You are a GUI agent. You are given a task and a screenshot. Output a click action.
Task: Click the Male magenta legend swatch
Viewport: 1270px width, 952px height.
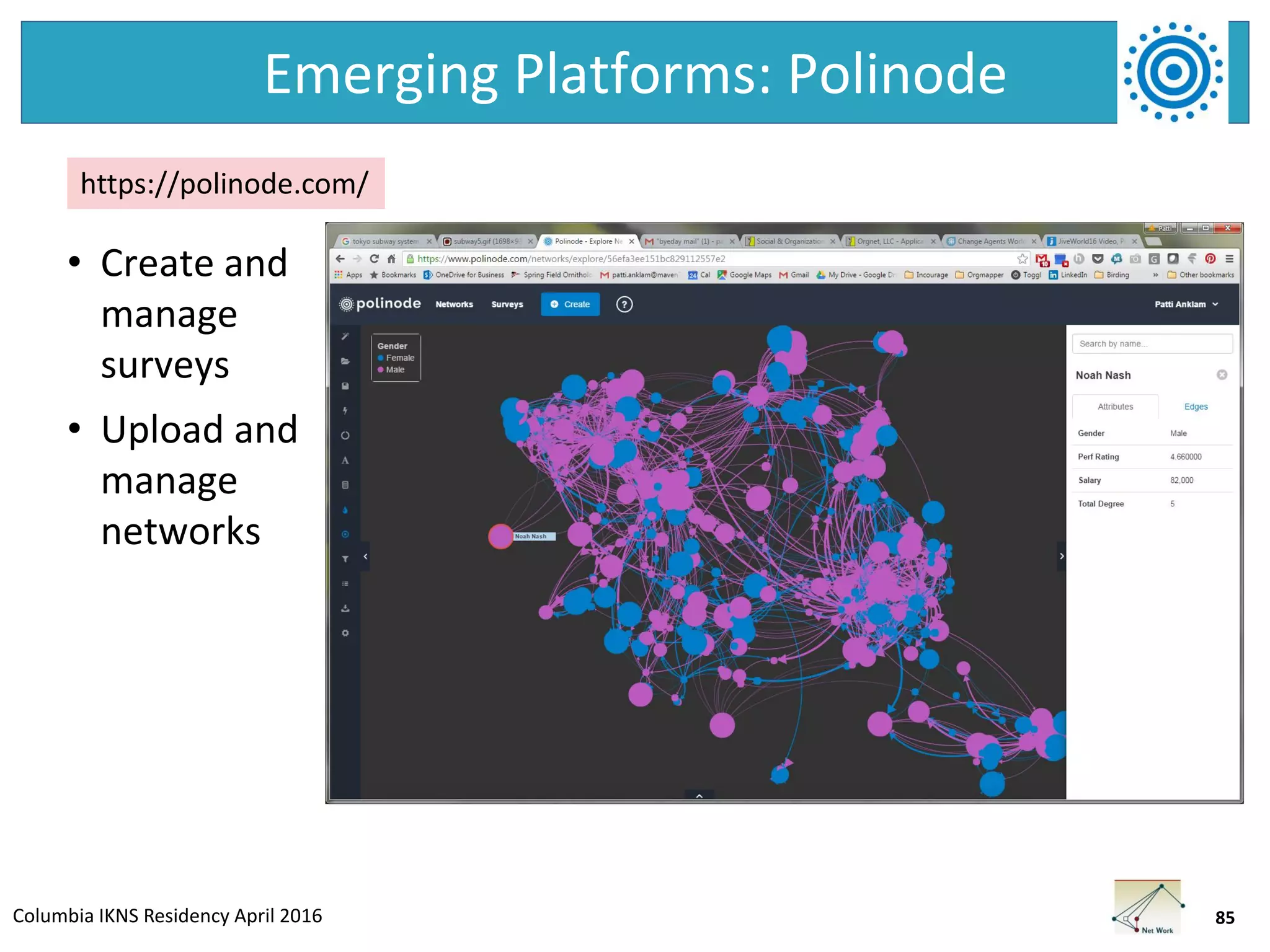point(381,370)
